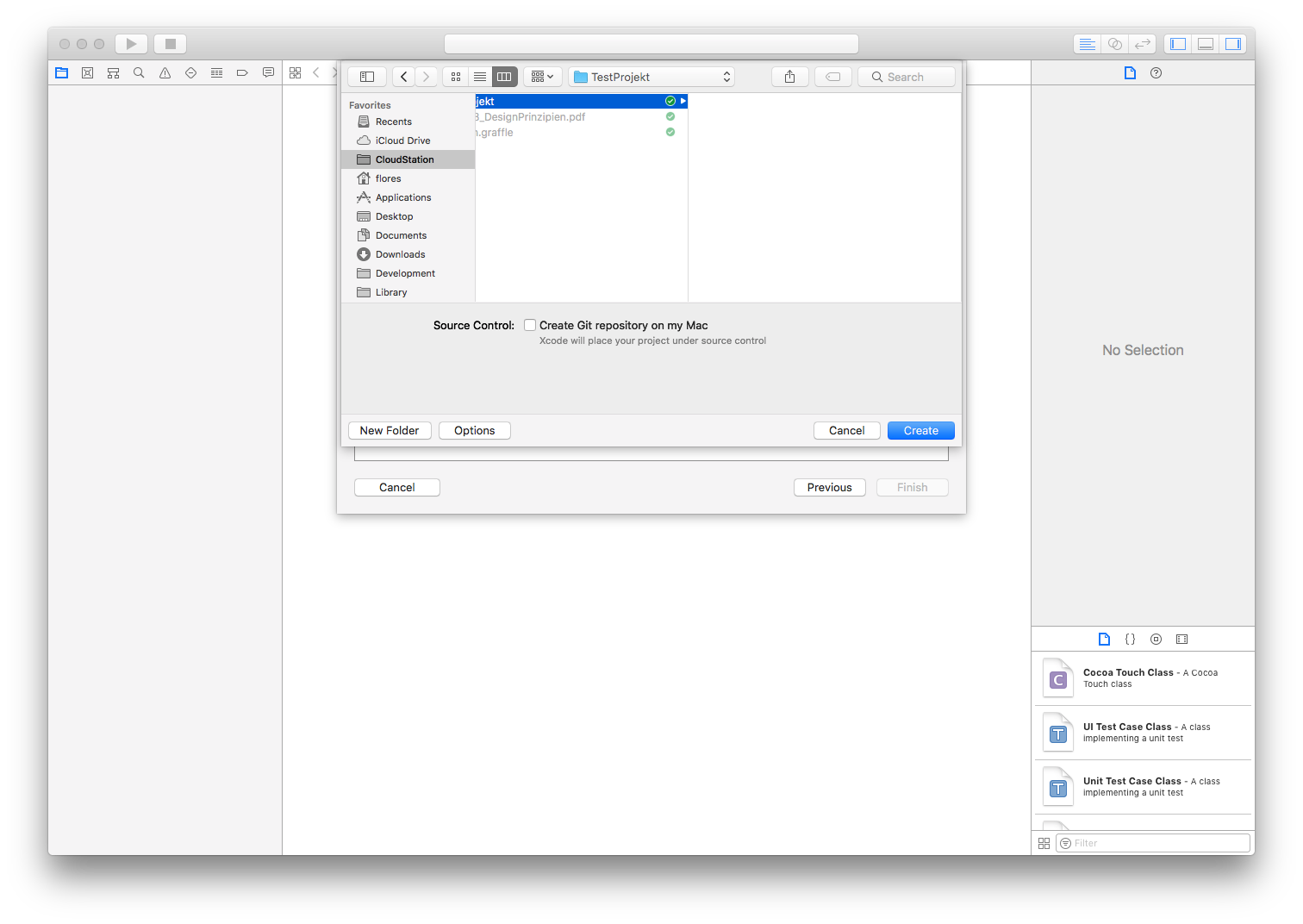Enable Create Git repository on my Mac
Viewport: 1303px width, 924px height.
pos(530,325)
